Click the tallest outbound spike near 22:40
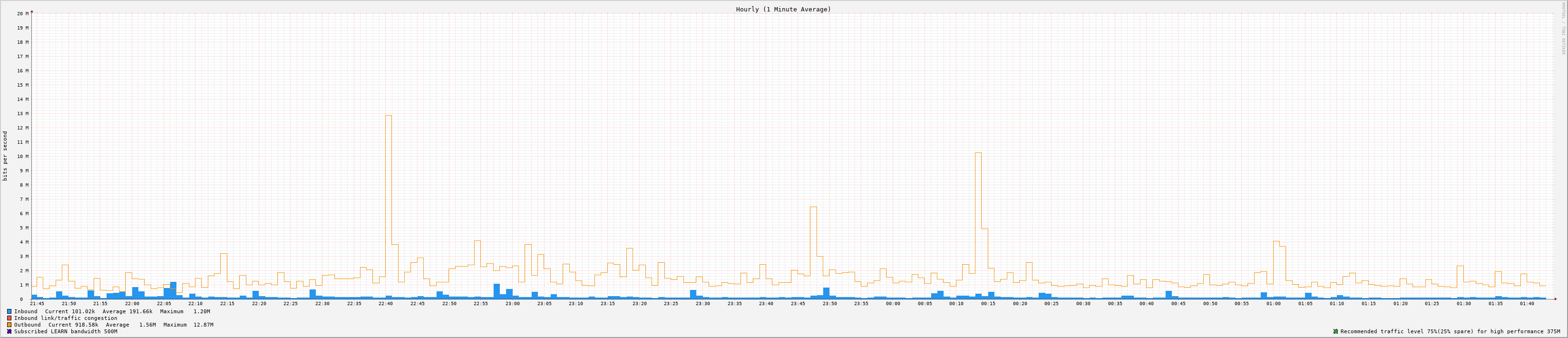 pos(389,183)
